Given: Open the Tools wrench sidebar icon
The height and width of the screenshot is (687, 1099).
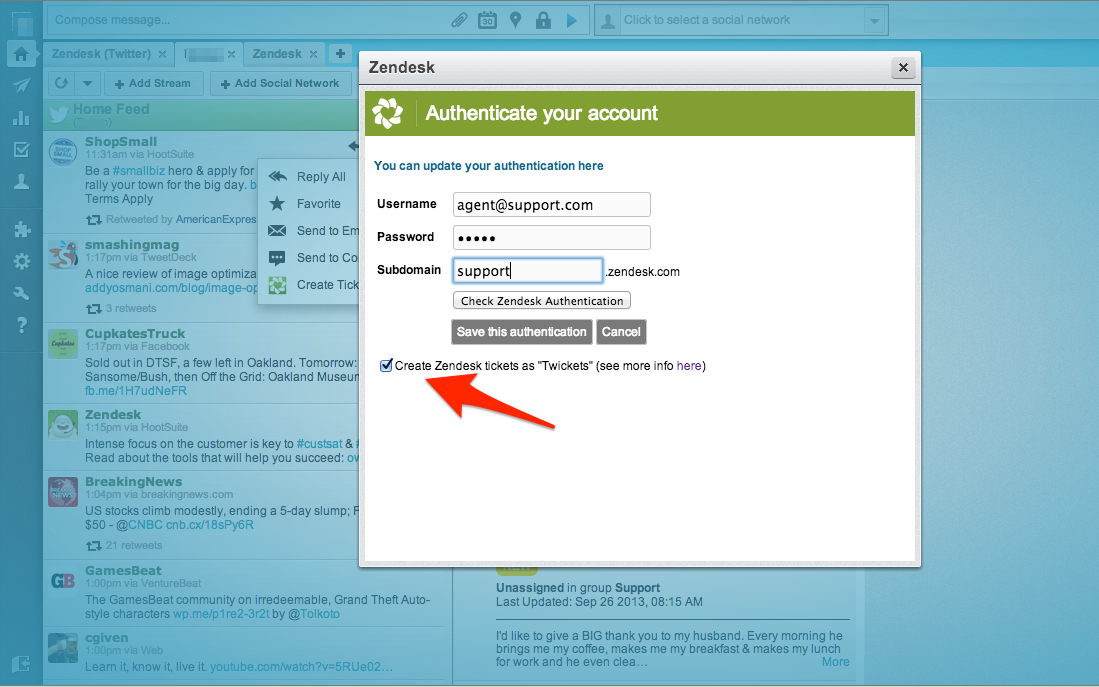Looking at the screenshot, I should (21, 293).
